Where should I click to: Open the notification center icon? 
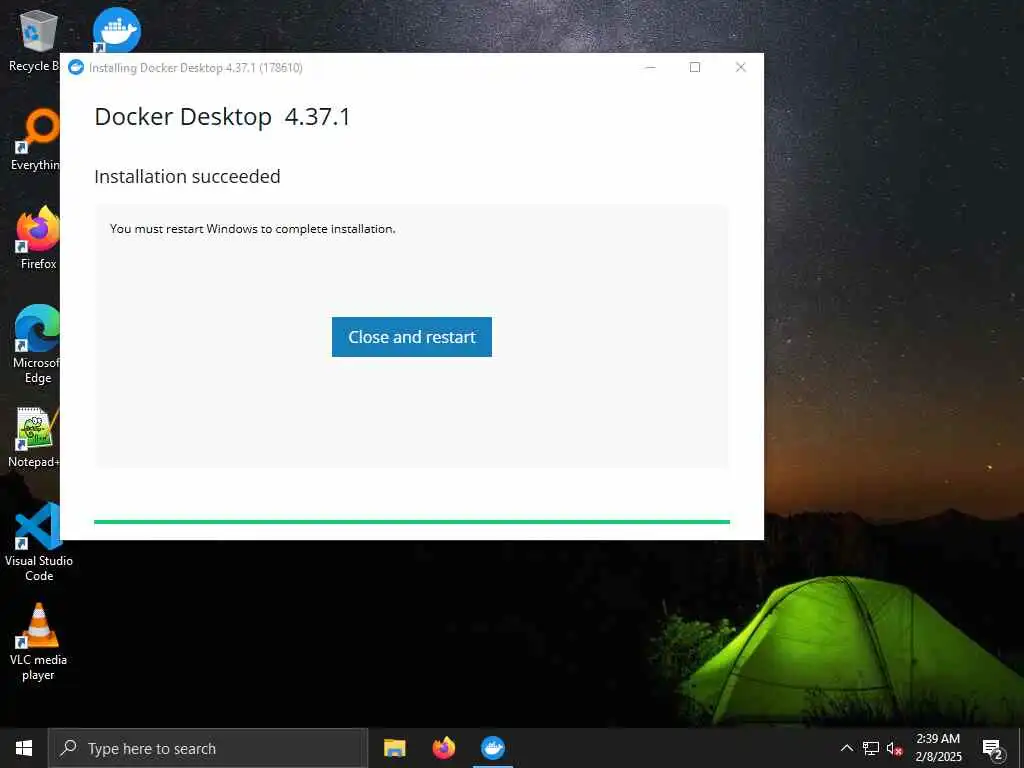click(x=992, y=748)
